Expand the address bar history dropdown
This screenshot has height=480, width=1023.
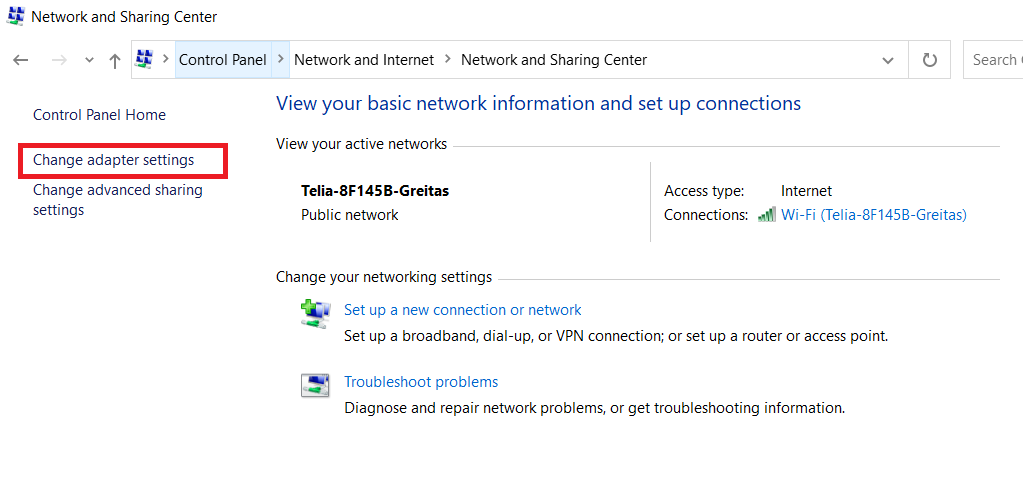tap(888, 61)
